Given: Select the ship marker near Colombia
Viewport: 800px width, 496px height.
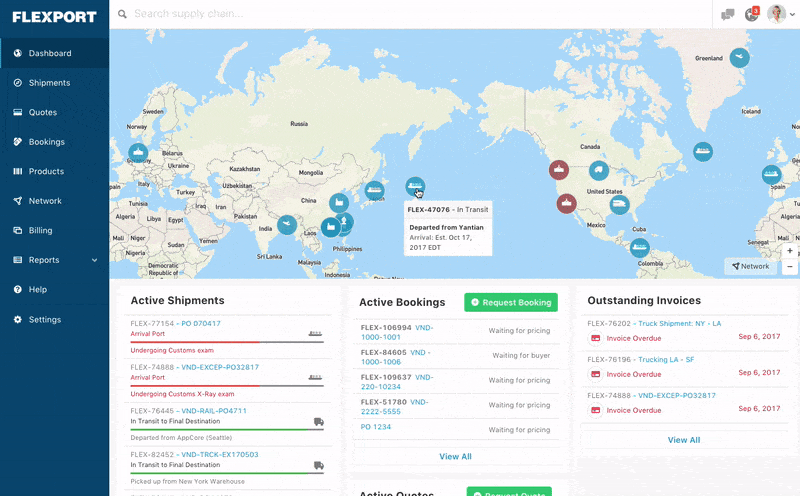Looking at the screenshot, I should (x=639, y=248).
